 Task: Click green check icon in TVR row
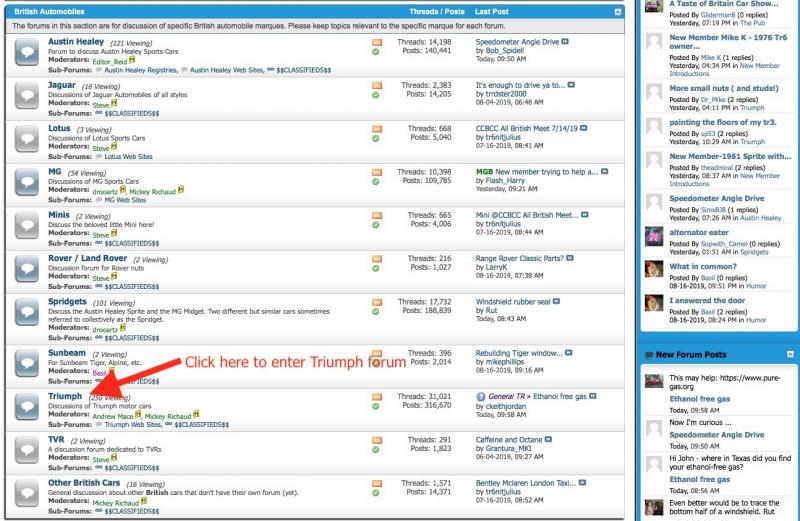click(x=376, y=450)
